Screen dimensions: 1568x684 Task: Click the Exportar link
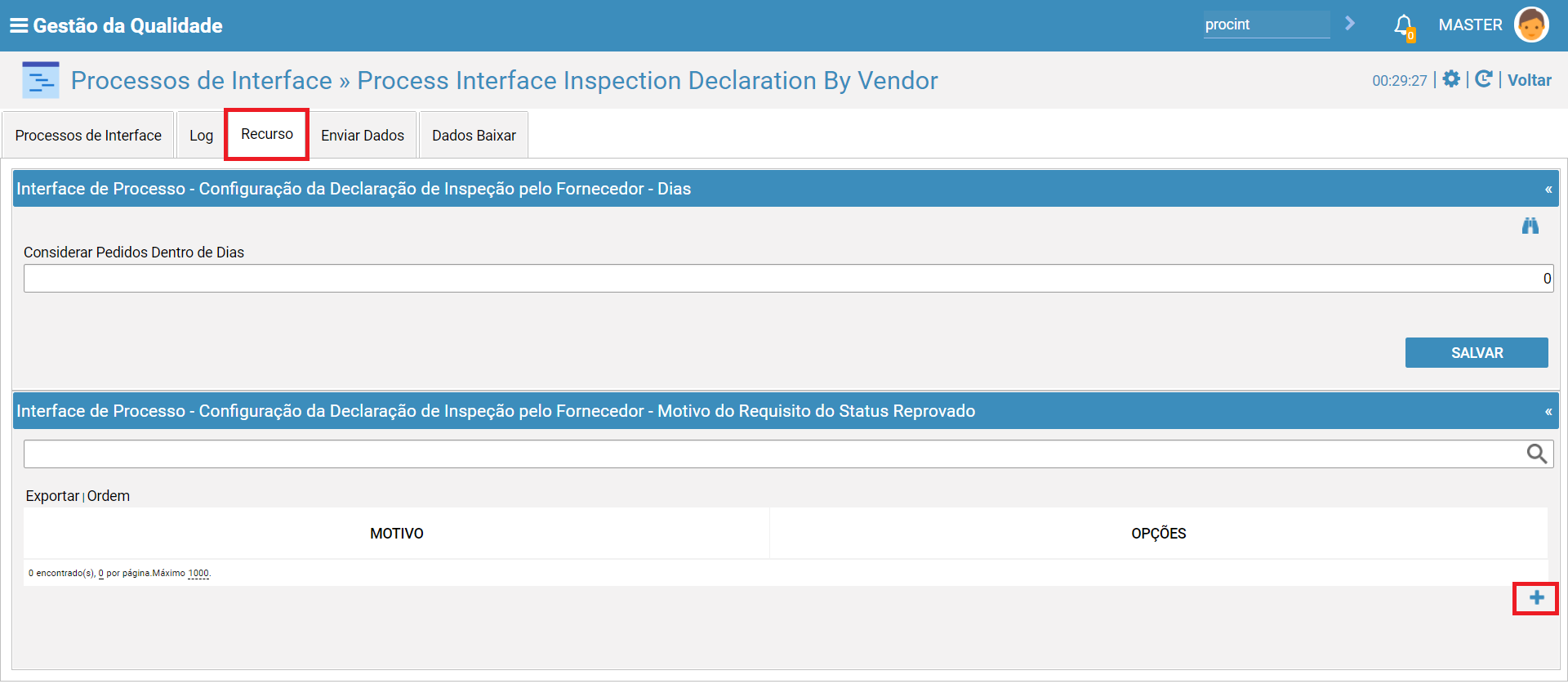click(52, 496)
